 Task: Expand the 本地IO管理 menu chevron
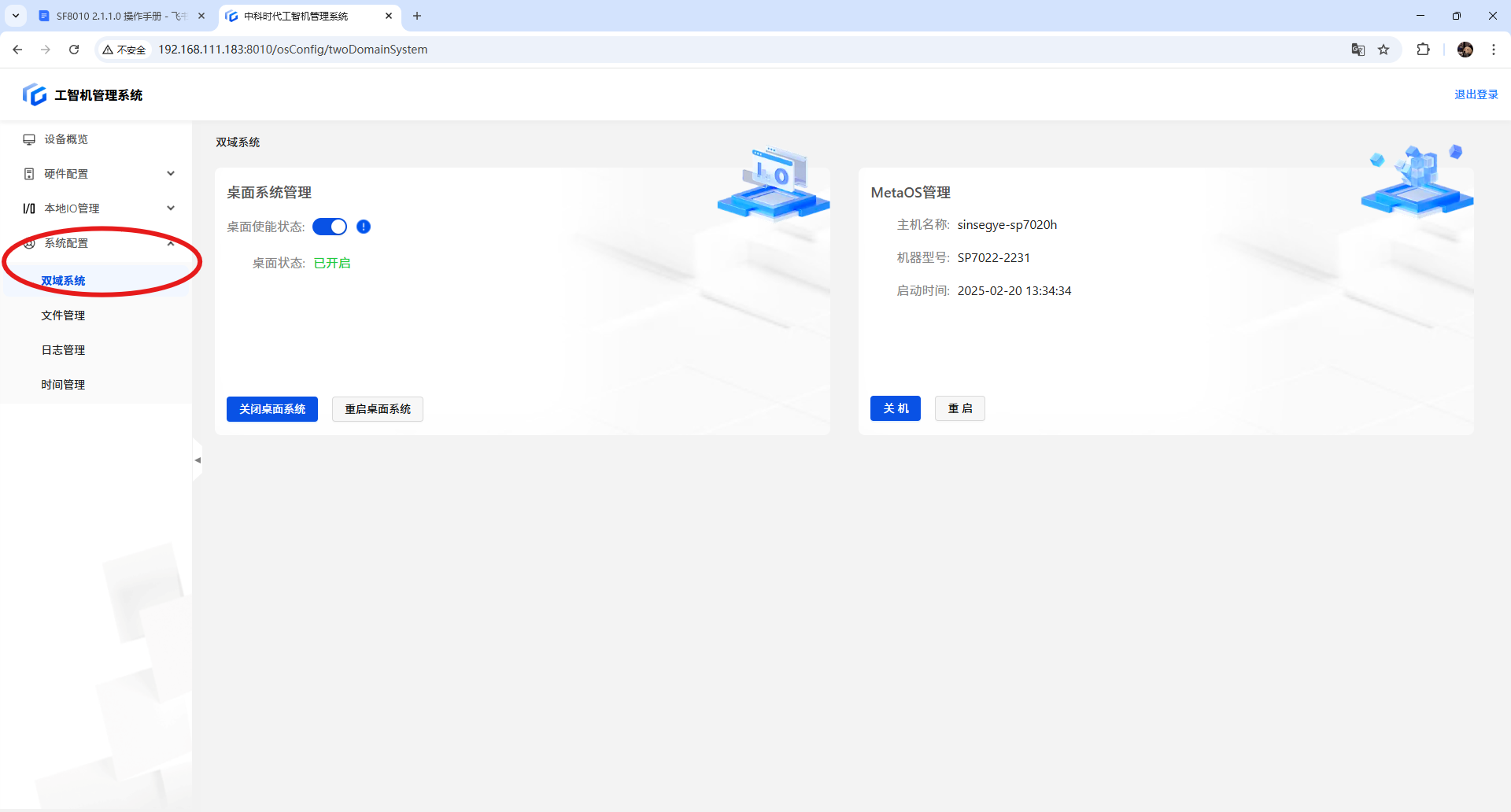pyautogui.click(x=171, y=209)
